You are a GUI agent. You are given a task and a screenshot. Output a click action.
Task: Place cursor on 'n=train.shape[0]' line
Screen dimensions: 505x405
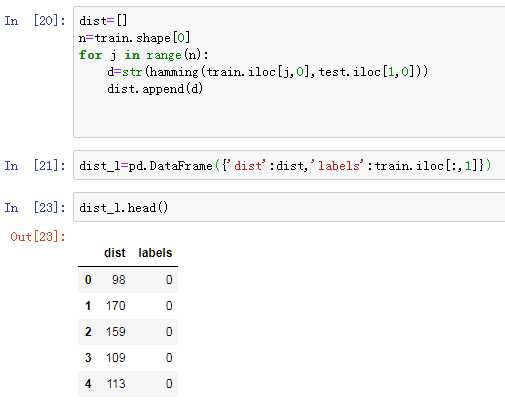click(x=134, y=38)
